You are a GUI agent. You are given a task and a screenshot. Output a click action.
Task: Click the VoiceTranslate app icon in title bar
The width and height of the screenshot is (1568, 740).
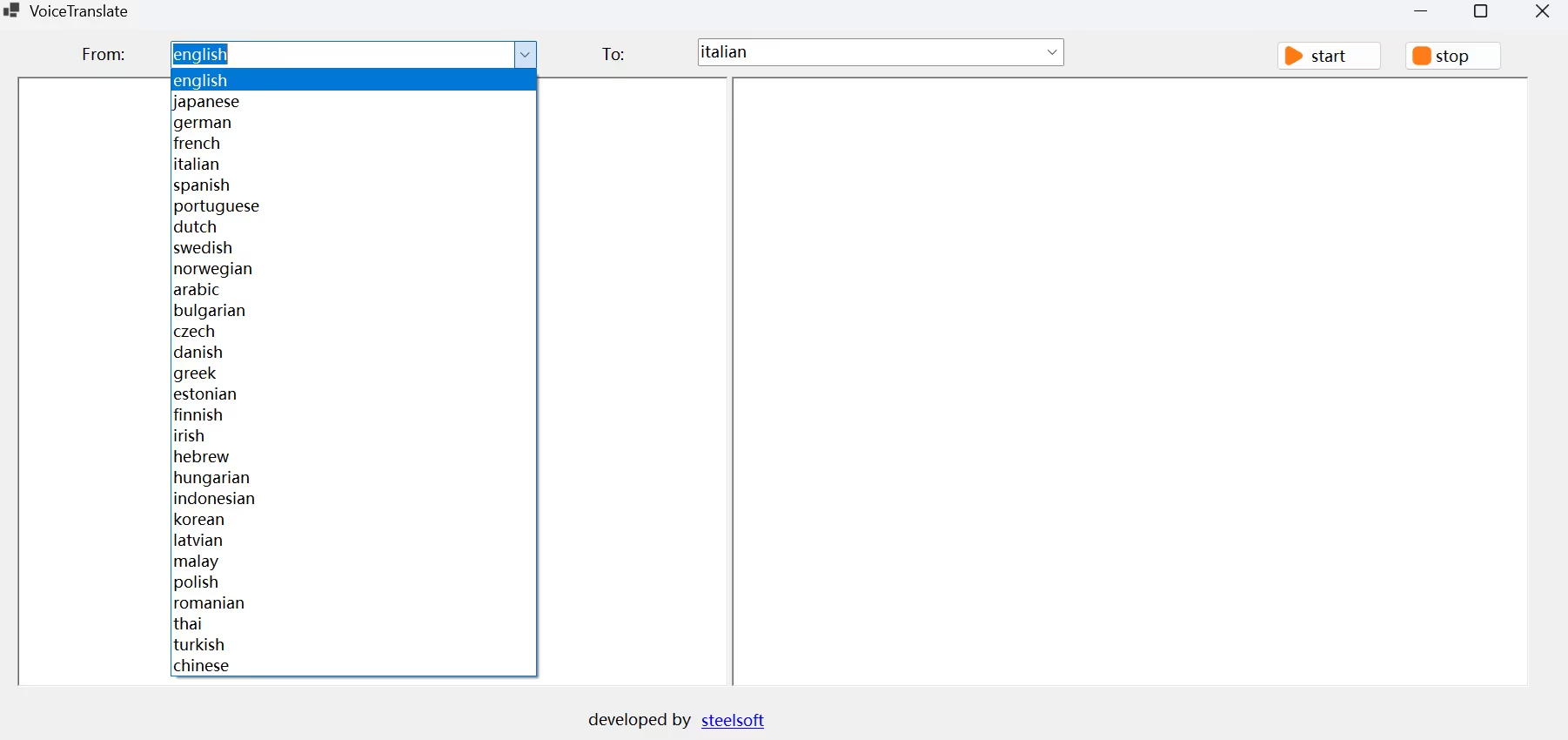[x=11, y=11]
